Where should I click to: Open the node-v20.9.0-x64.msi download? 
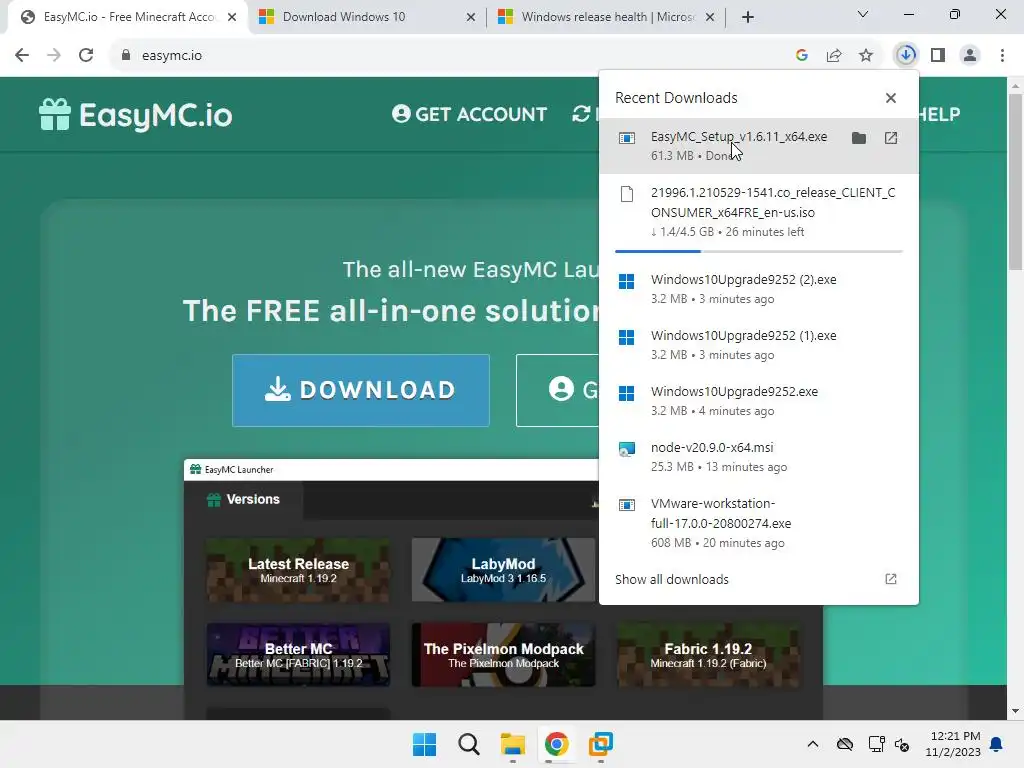[x=759, y=457]
